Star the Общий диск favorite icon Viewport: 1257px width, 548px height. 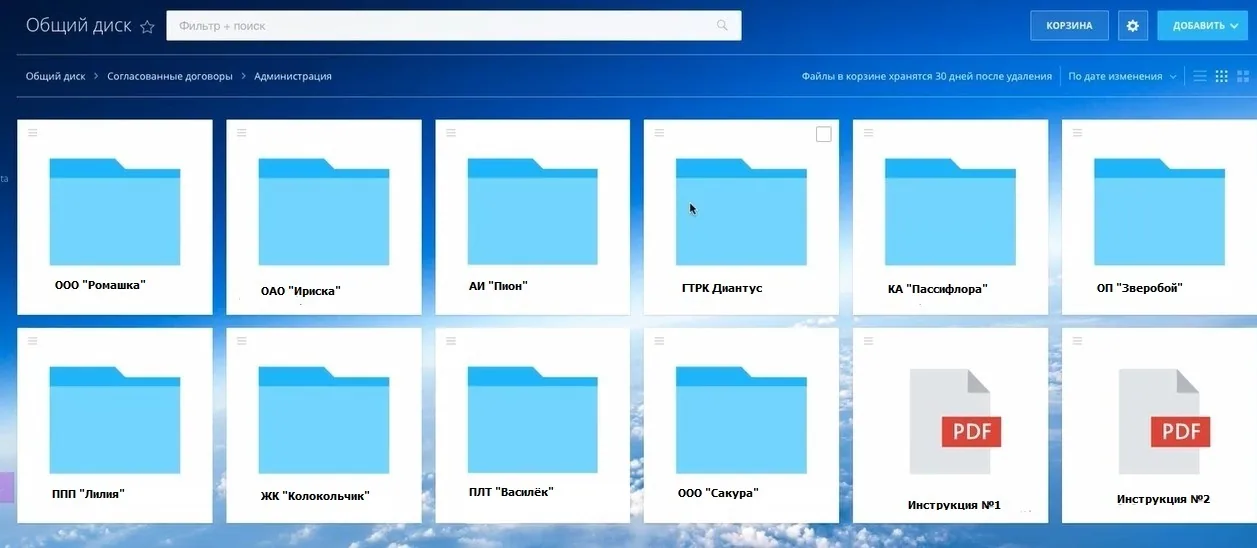(147, 27)
